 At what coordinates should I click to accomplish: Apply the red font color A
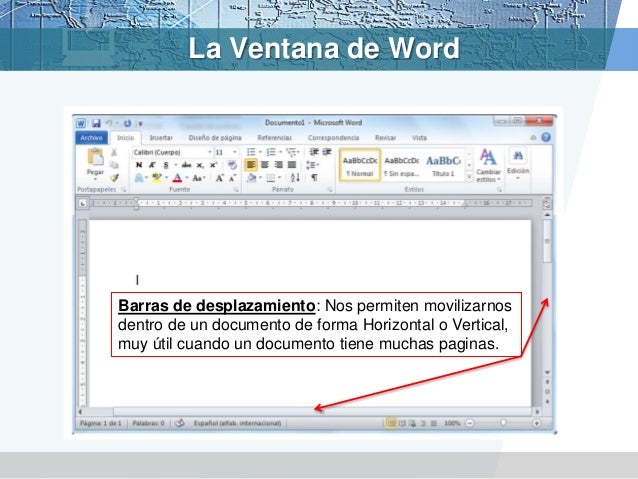tap(177, 178)
